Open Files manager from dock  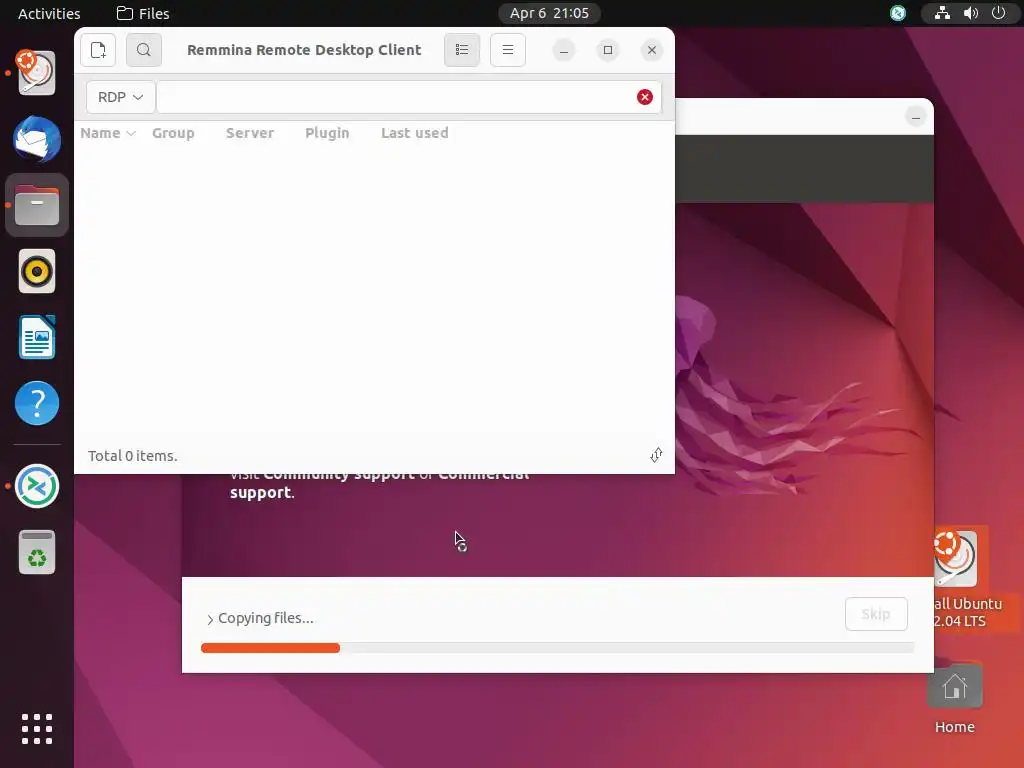[x=37, y=205]
